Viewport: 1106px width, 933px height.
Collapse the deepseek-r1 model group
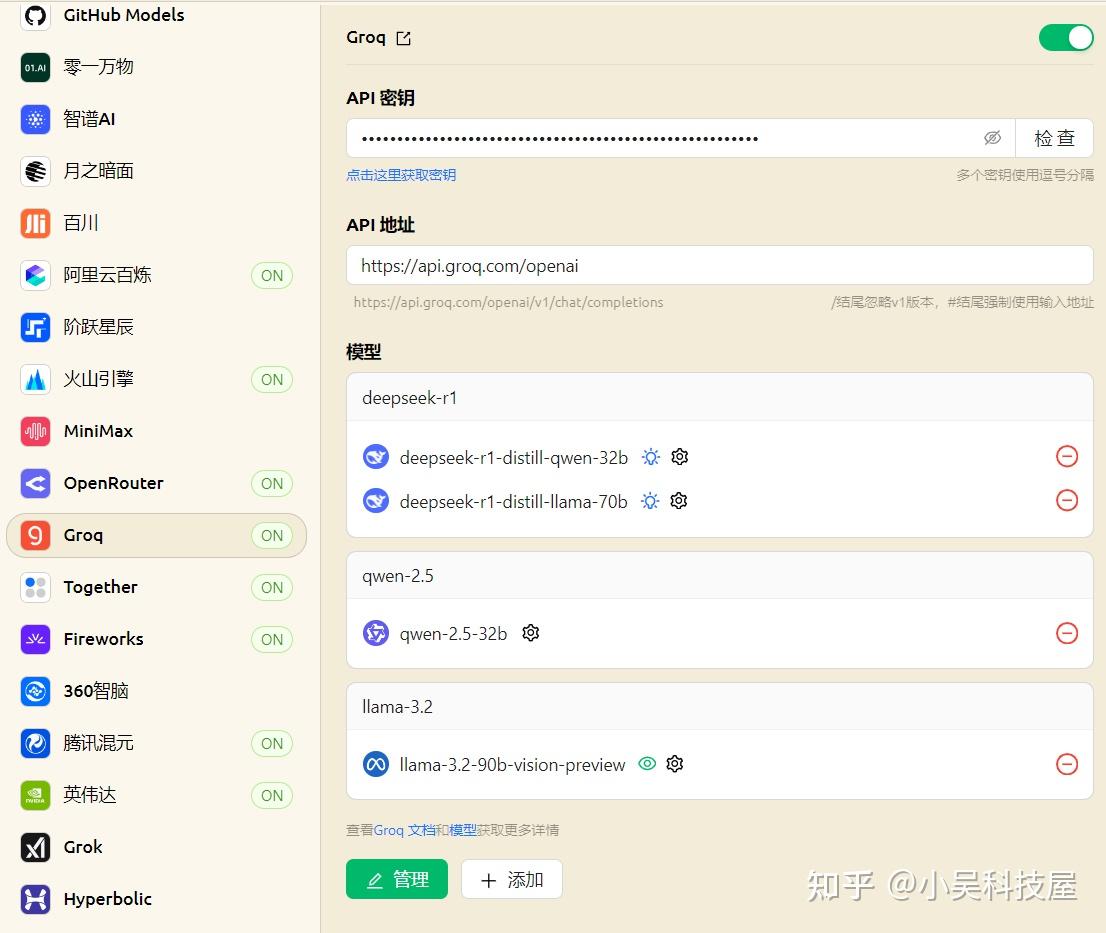(x=719, y=397)
